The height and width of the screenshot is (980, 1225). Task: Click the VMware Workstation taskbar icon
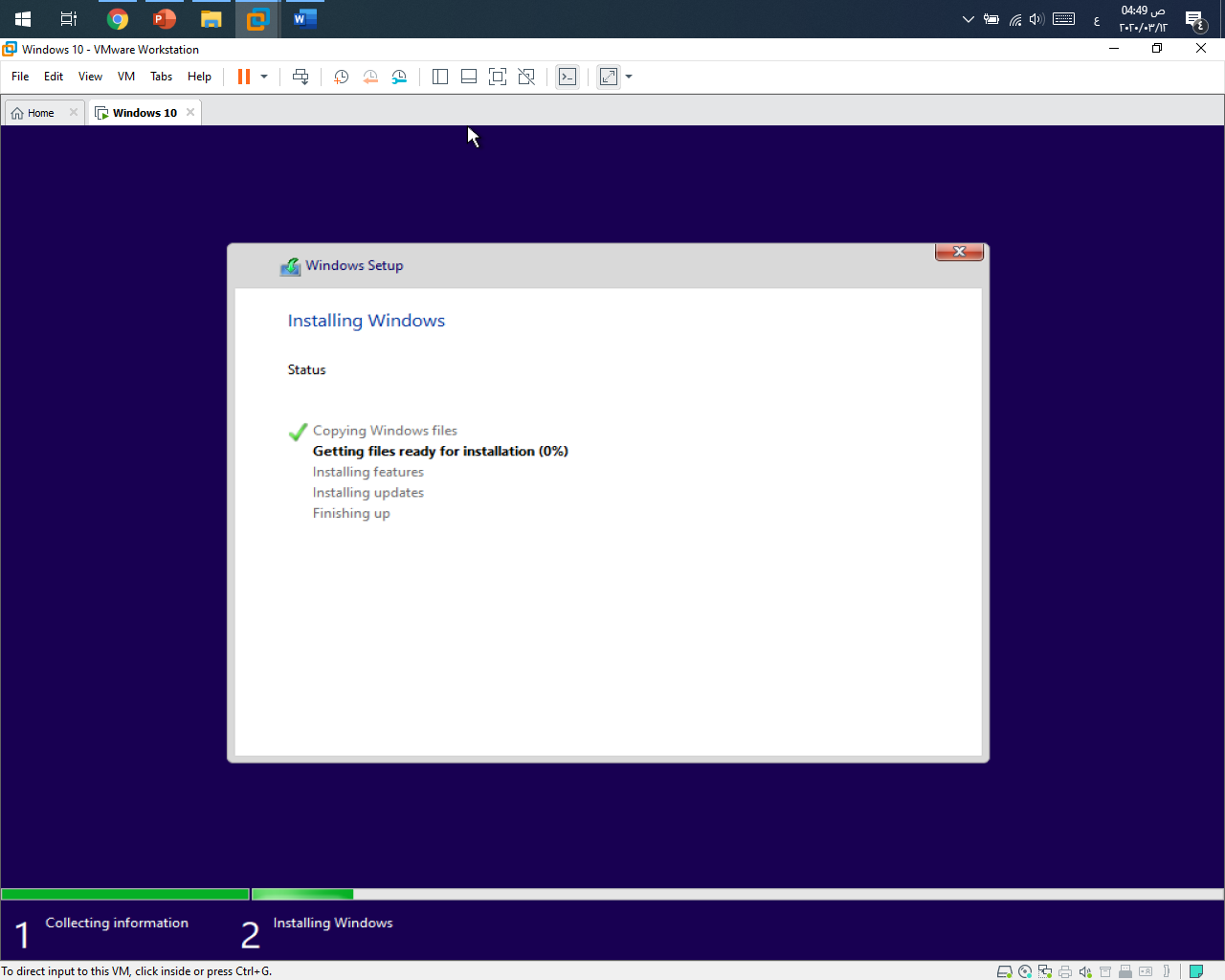coord(257,19)
